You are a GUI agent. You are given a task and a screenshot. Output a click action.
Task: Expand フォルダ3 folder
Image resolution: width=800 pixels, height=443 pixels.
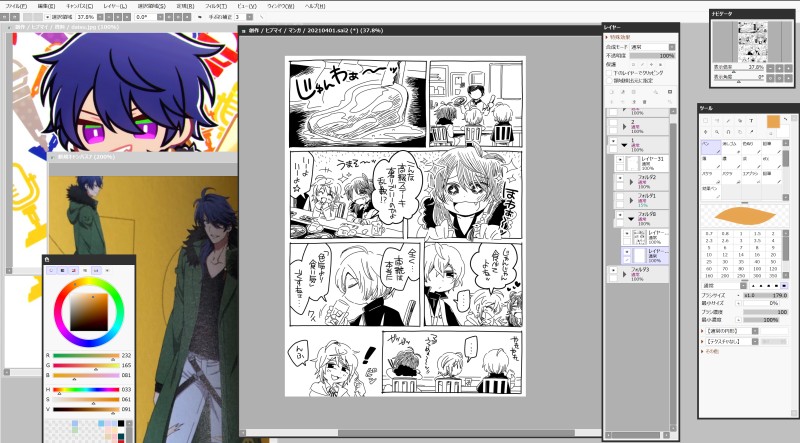(624, 275)
